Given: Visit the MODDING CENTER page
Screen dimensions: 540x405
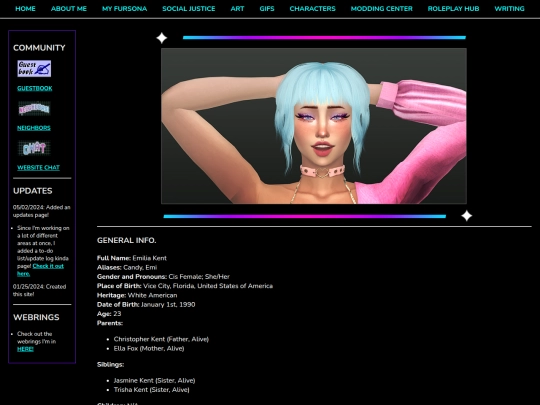Looking at the screenshot, I should [x=382, y=9].
